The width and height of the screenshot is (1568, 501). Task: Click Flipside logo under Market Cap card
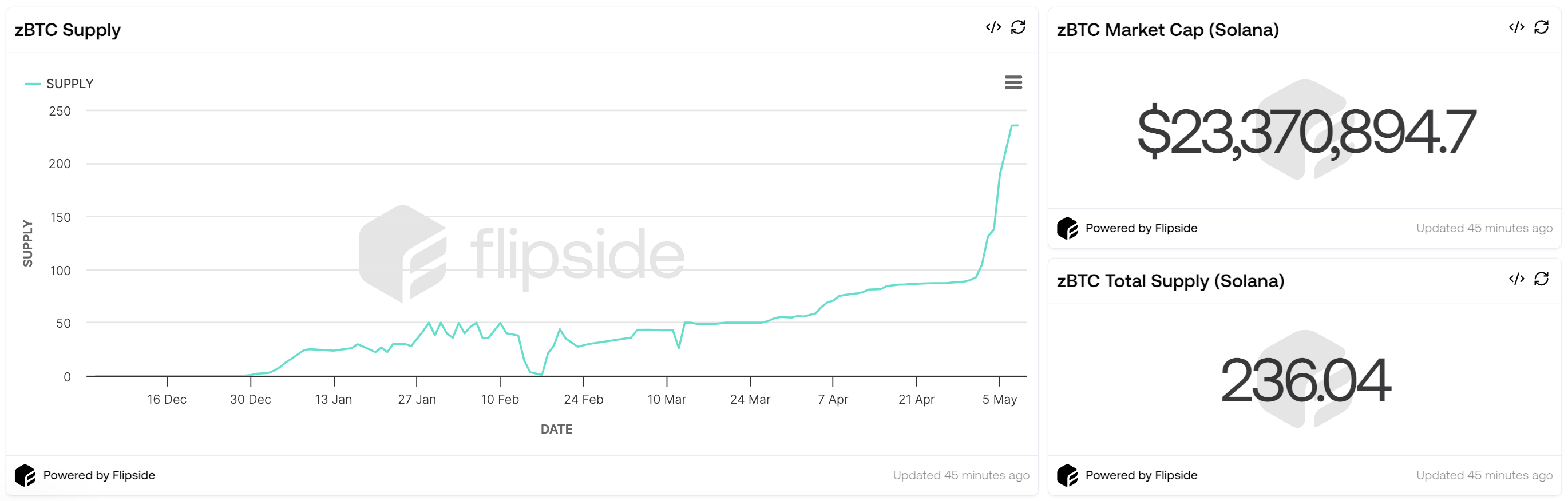1067,228
